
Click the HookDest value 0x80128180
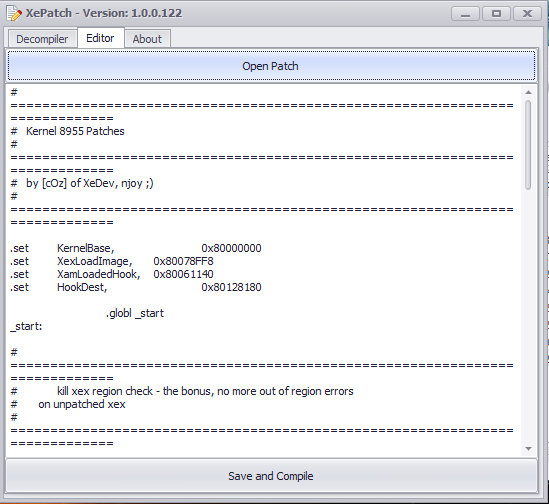pos(231,287)
